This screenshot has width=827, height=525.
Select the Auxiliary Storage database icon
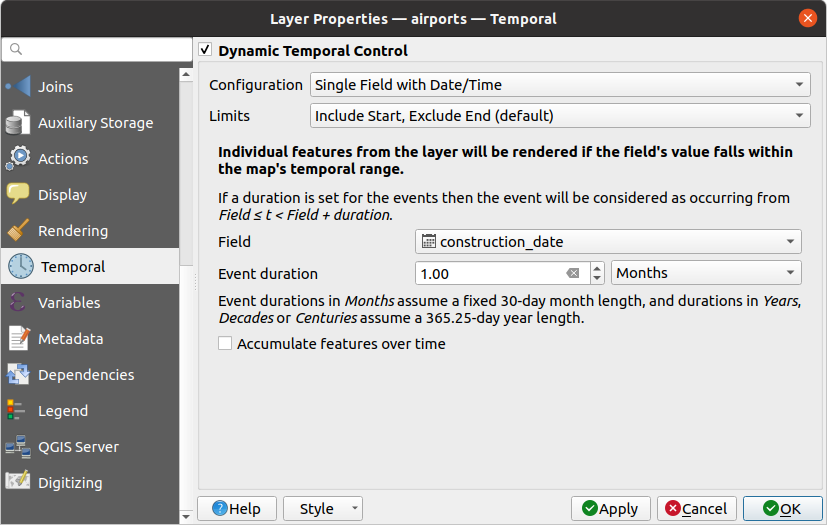coord(19,123)
